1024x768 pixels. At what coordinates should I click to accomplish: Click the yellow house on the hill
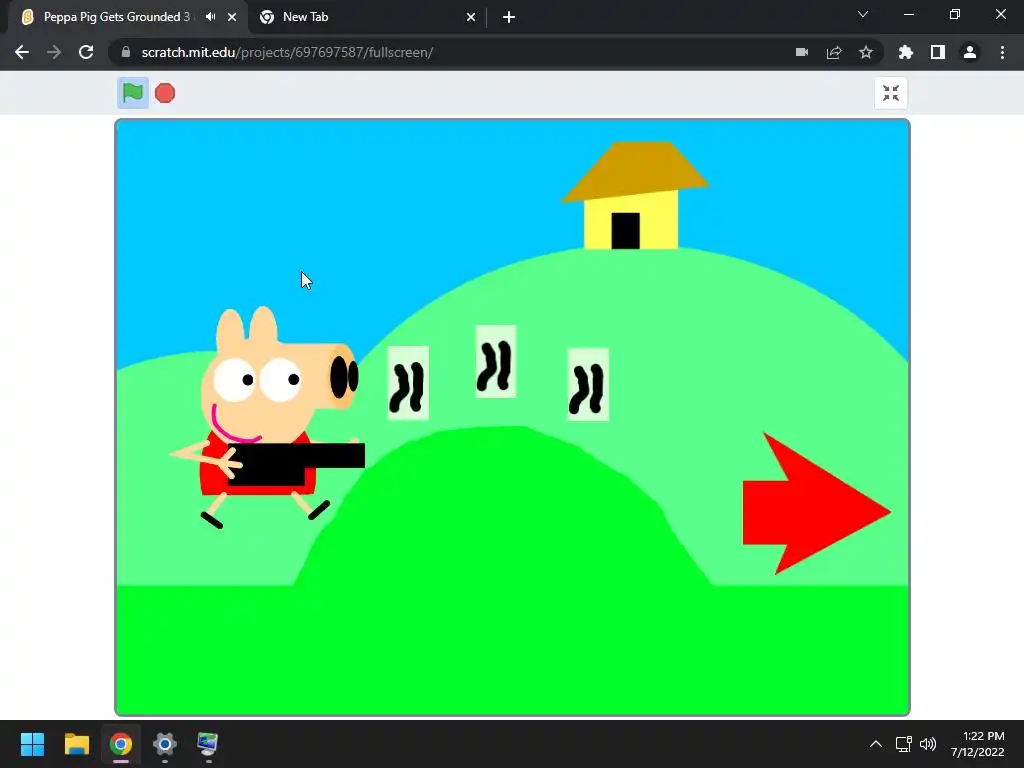click(x=633, y=195)
